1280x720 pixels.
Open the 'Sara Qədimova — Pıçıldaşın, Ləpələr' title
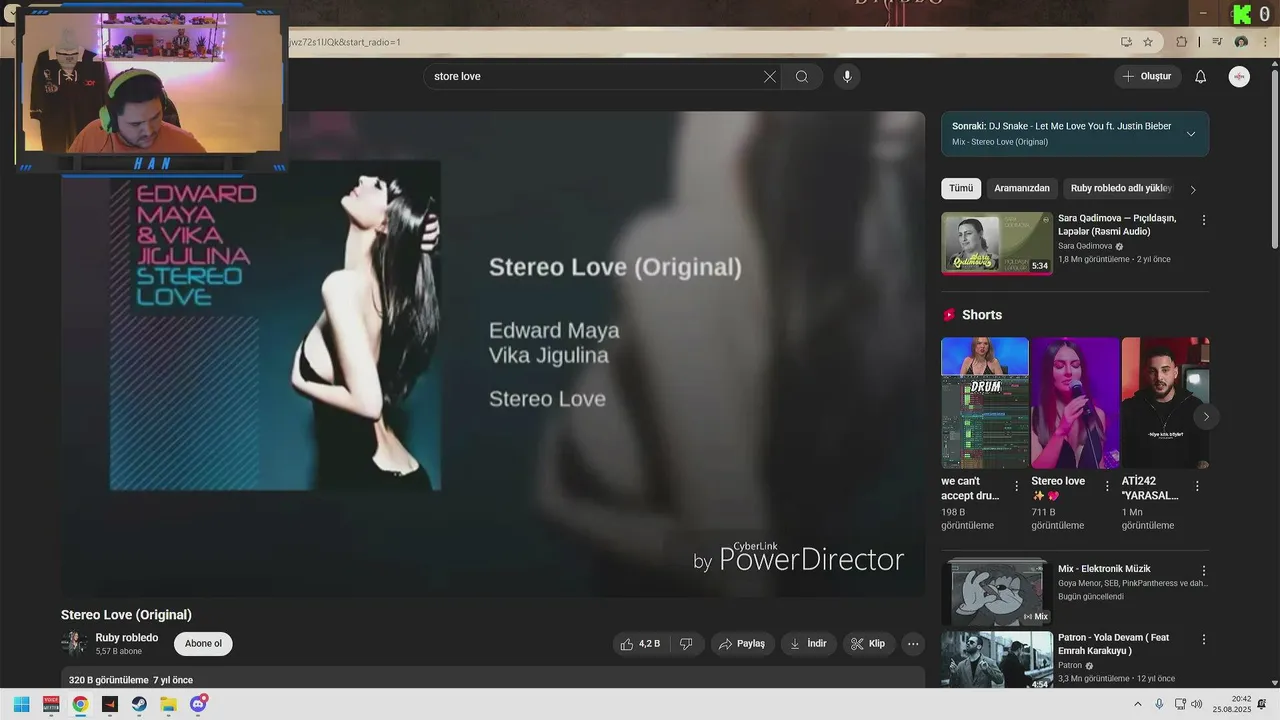(1117, 224)
